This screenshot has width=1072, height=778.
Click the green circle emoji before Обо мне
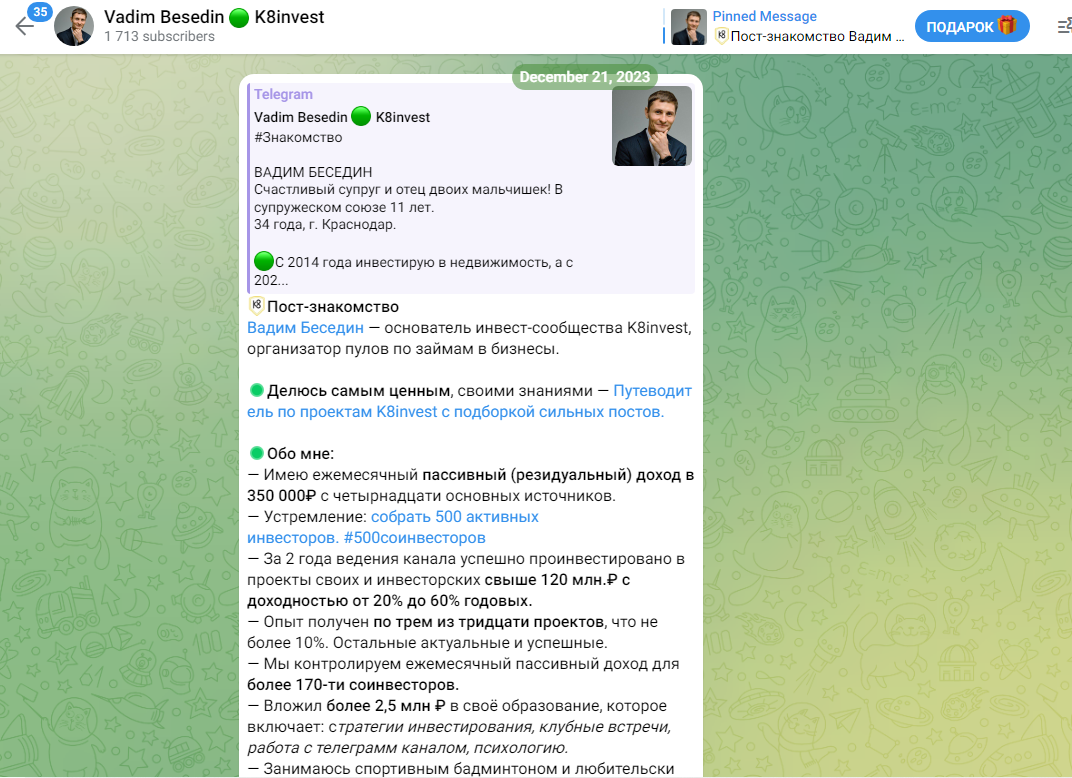click(256, 453)
